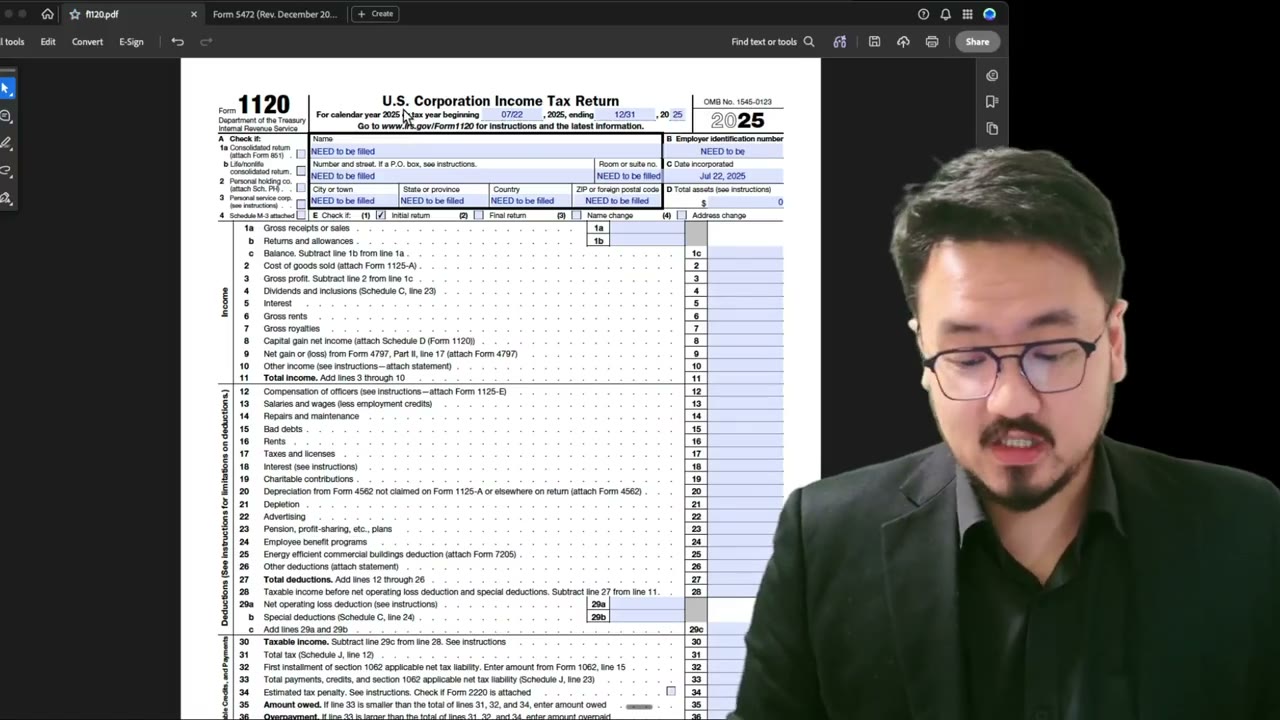This screenshot has height=720, width=1280.
Task: Click the State or province field
Action: (444, 201)
